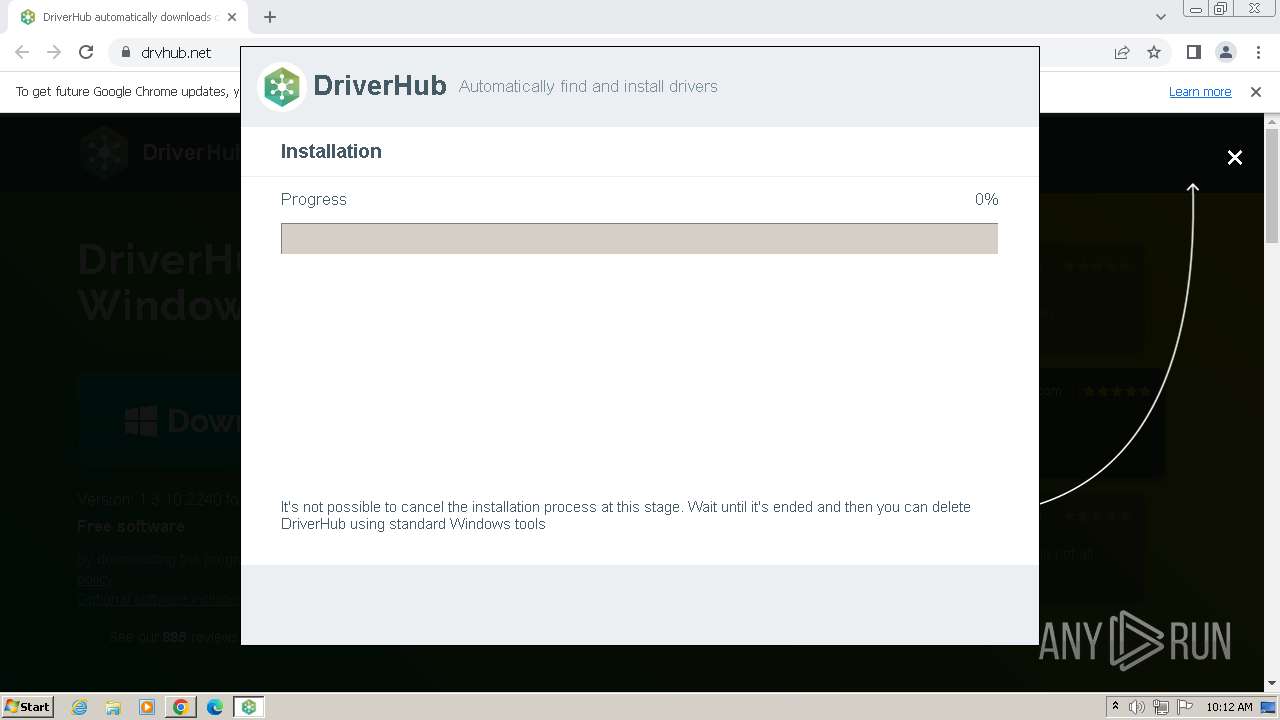Open the network status tray icon

coord(1161,707)
